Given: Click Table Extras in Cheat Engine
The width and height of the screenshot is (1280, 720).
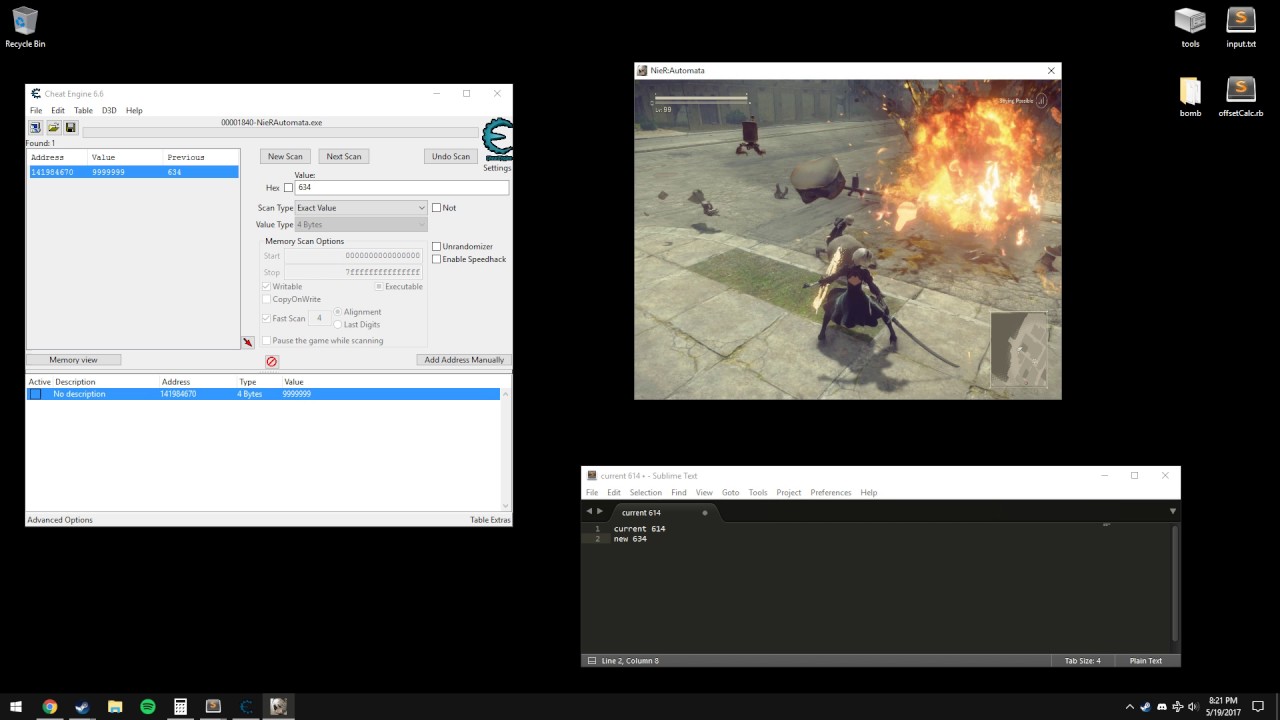Looking at the screenshot, I should pyautogui.click(x=490, y=520).
